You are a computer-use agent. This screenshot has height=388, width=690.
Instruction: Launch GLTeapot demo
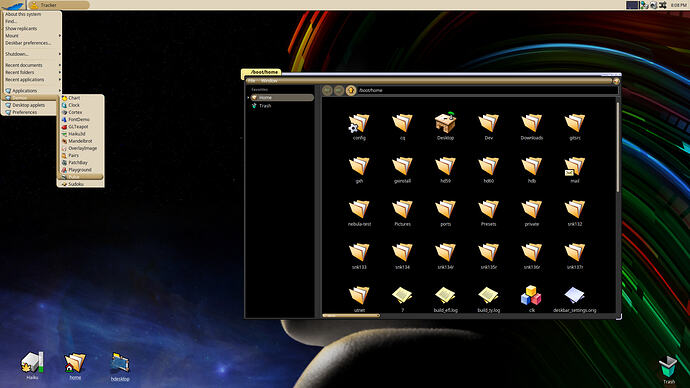pyautogui.click(x=81, y=127)
